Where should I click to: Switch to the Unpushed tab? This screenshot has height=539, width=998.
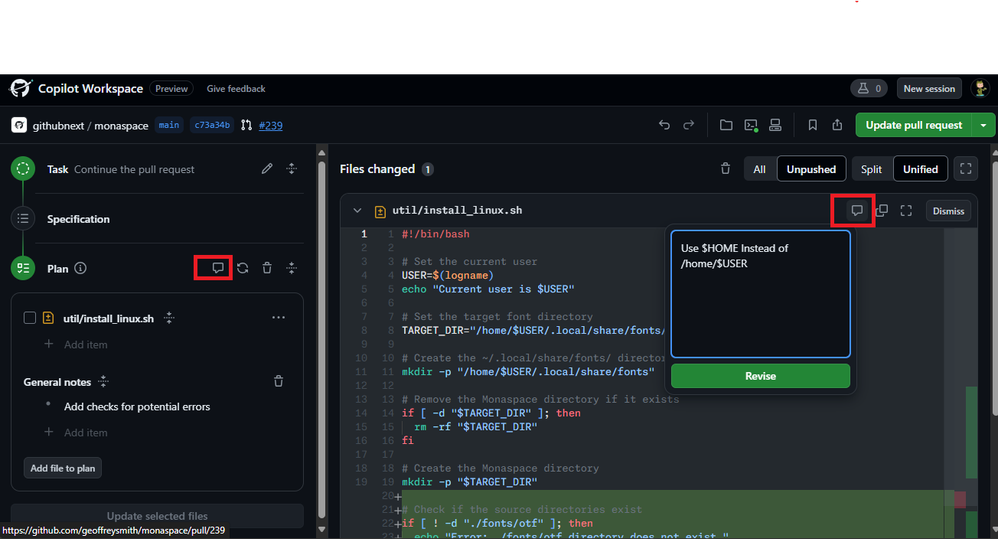pos(811,169)
